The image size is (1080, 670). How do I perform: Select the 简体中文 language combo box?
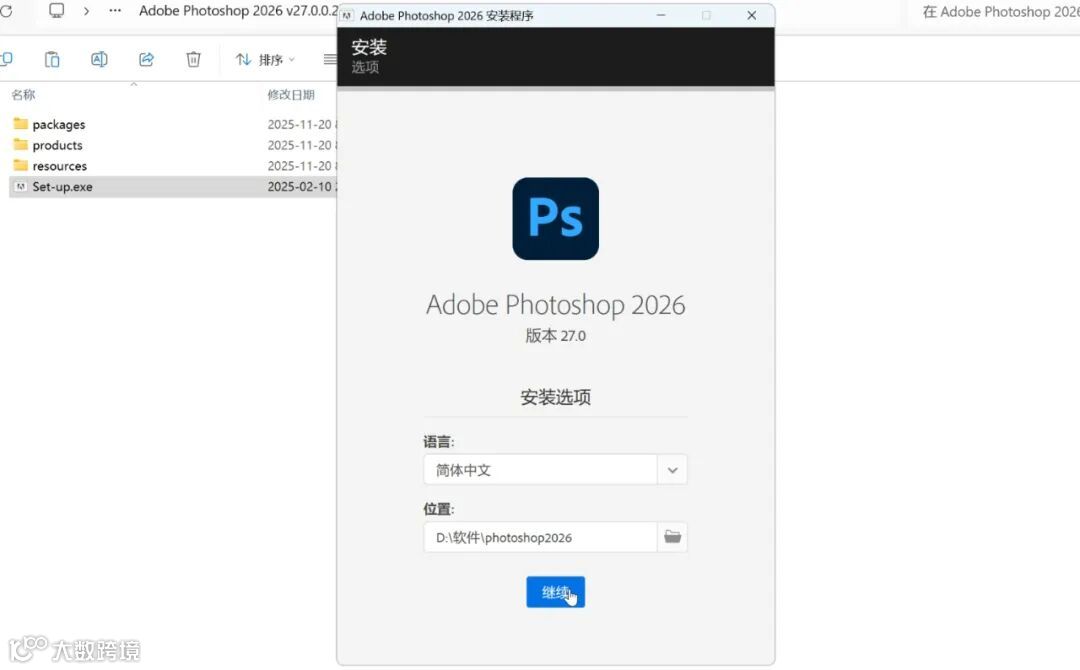click(x=555, y=470)
